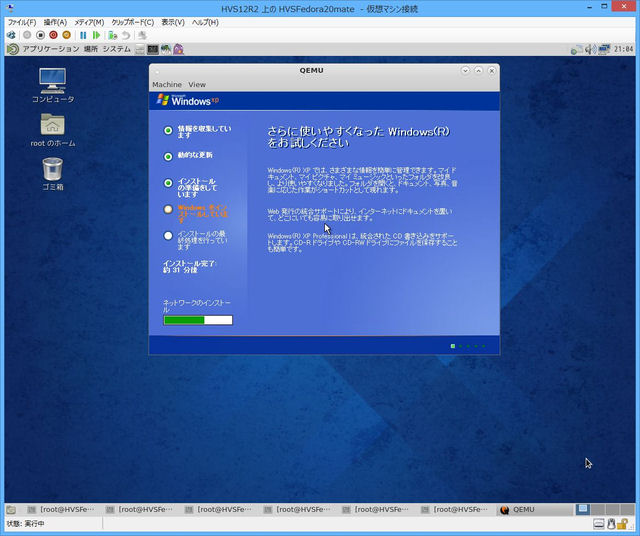The width and height of the screenshot is (640, 536).
Task: Send Ctrl+Alt+Del using the toolbar icon
Action: point(11,35)
